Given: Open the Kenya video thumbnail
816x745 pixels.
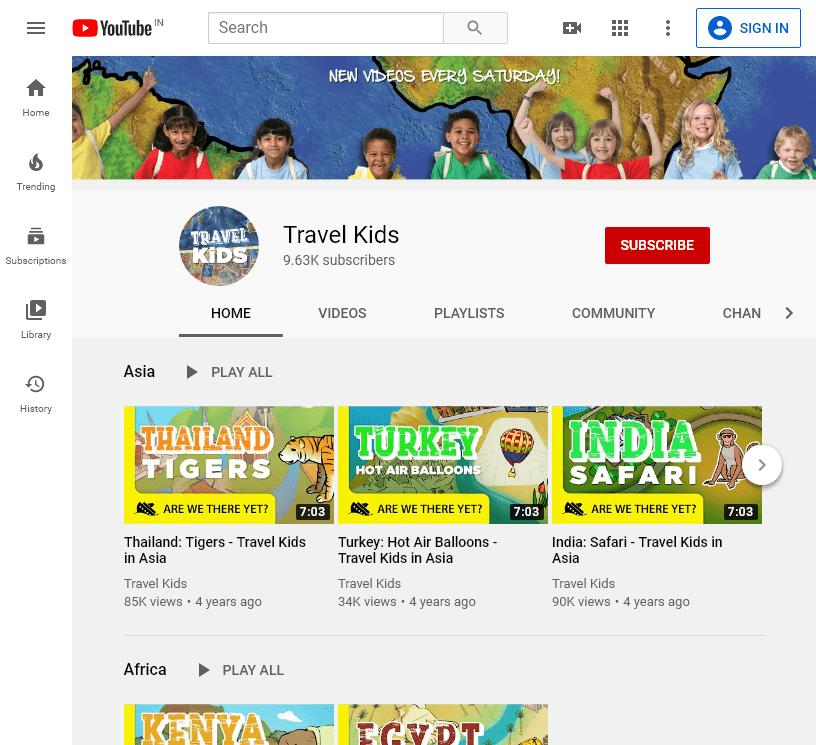Looking at the screenshot, I should click(229, 725).
